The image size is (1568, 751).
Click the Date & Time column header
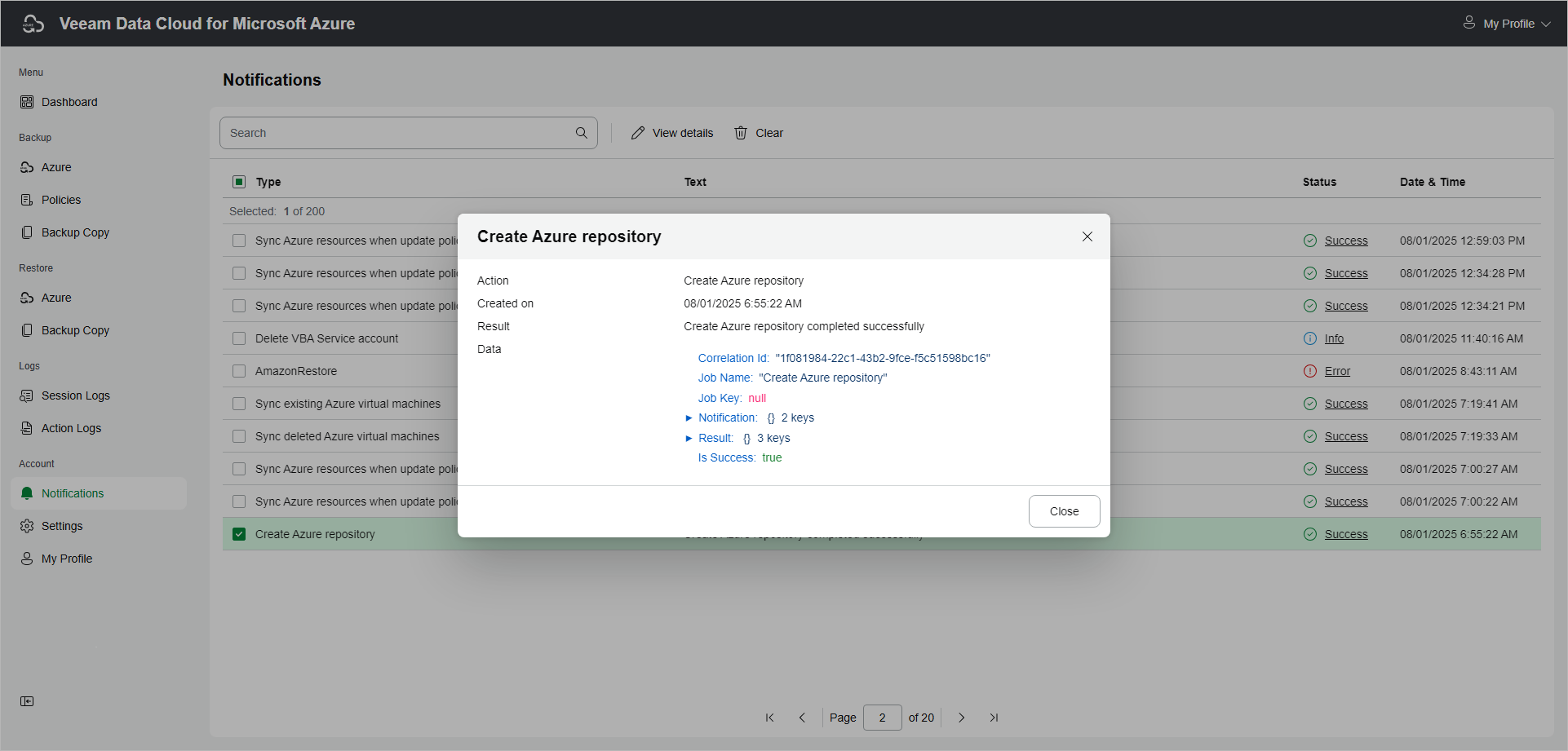point(1433,182)
